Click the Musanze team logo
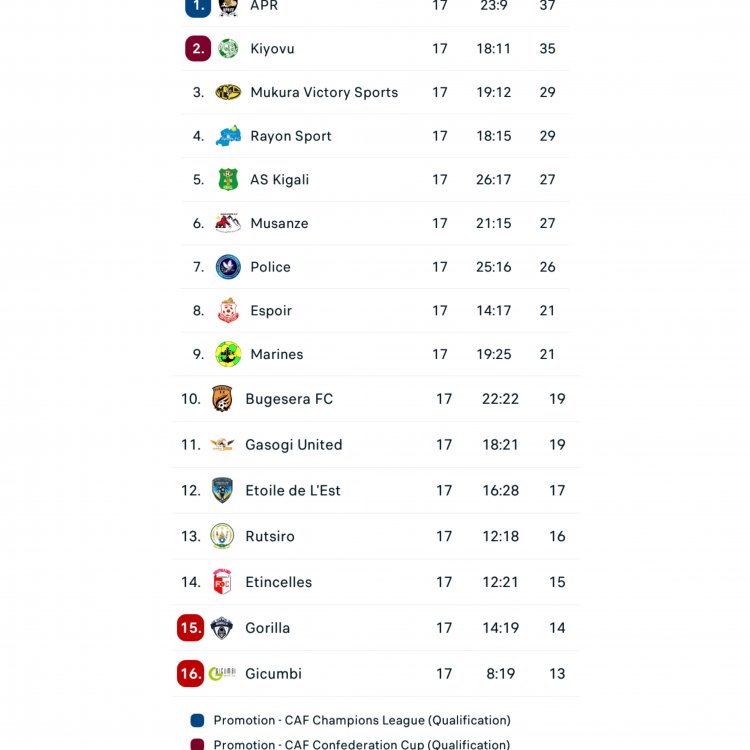The image size is (750, 750). pyautogui.click(x=228, y=223)
